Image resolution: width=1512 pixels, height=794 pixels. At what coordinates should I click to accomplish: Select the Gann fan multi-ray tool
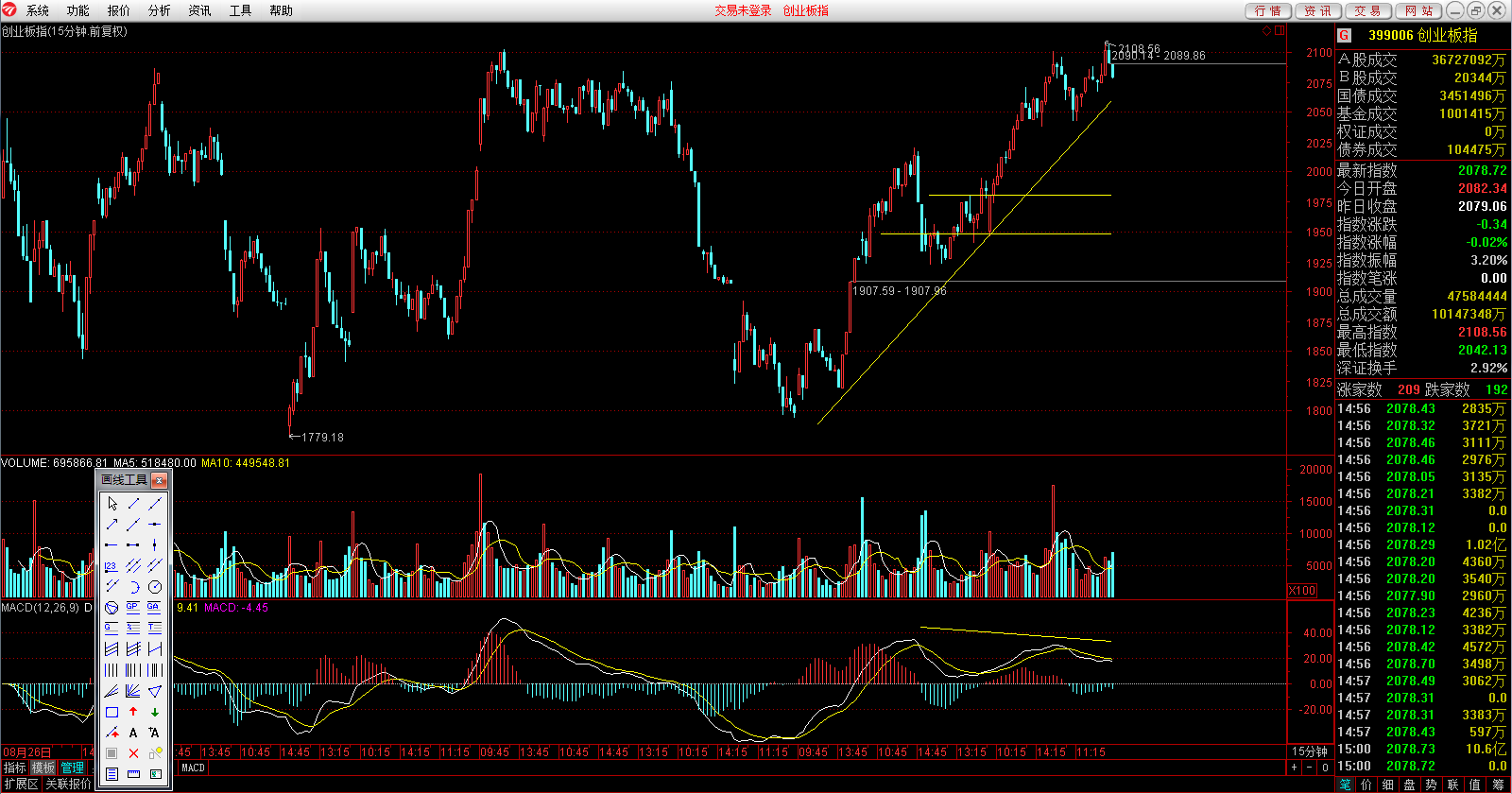[x=133, y=691]
